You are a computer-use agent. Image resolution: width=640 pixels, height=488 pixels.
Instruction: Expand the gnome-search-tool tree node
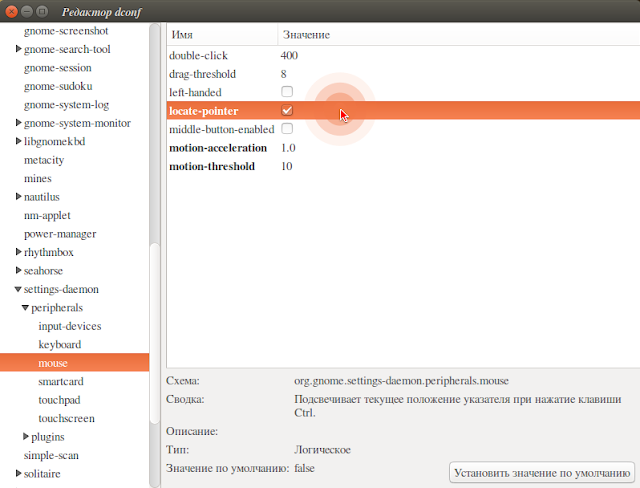(18, 49)
